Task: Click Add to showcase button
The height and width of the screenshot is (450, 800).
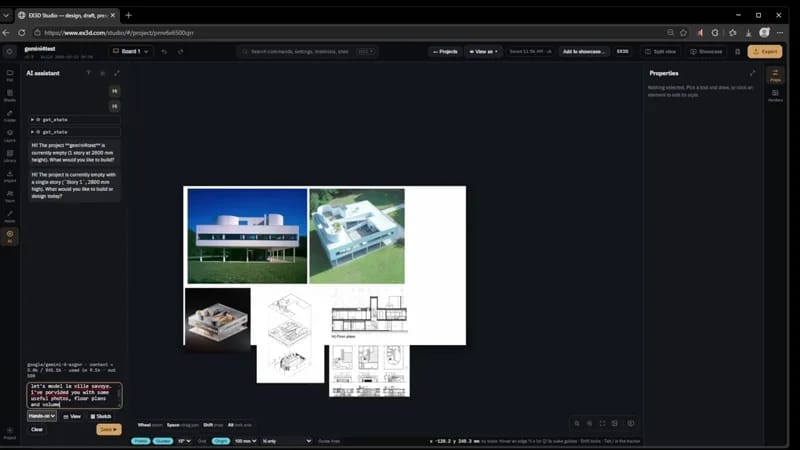Action: (584, 52)
